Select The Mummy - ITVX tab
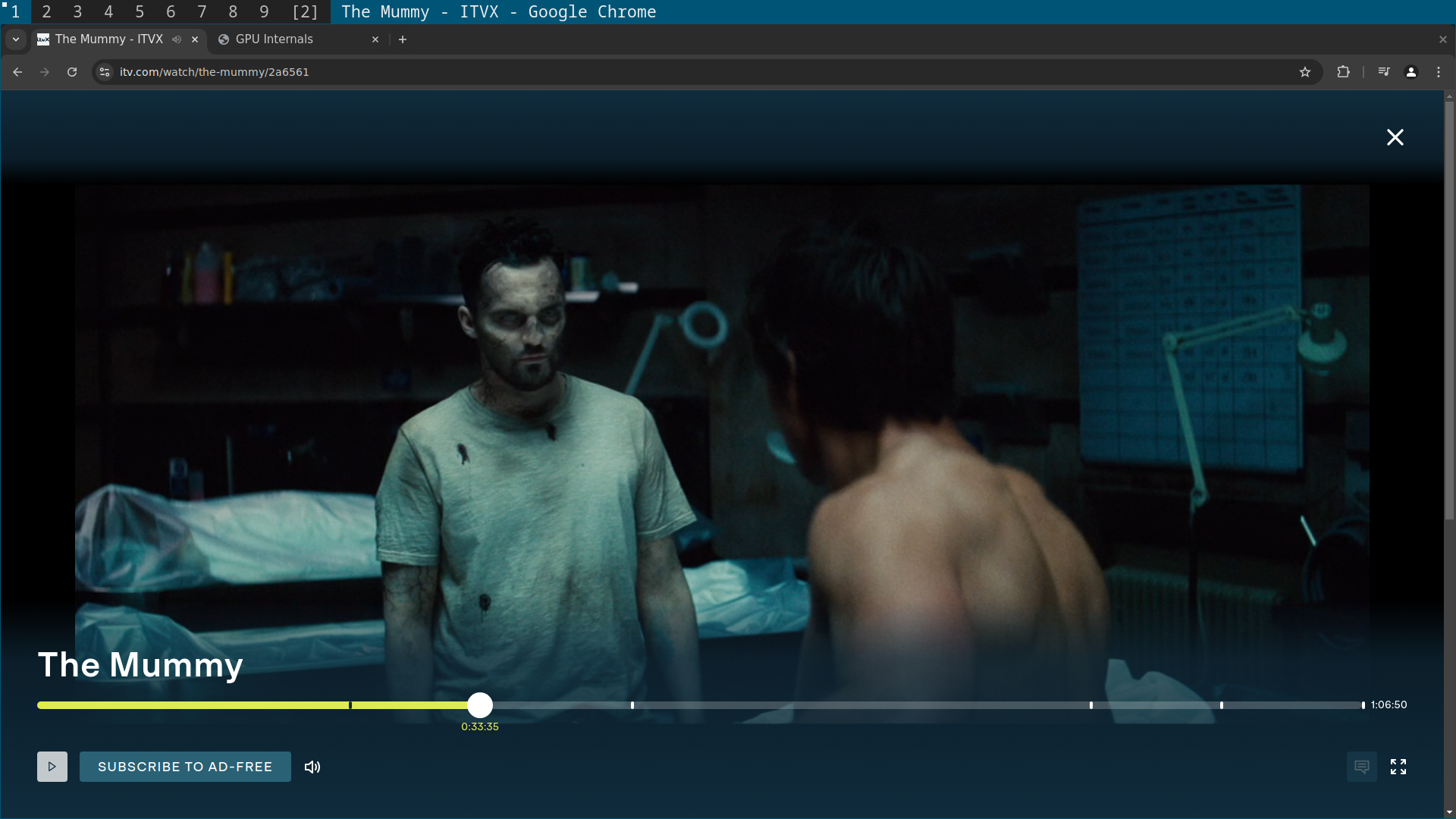Image resolution: width=1456 pixels, height=819 pixels. click(108, 39)
